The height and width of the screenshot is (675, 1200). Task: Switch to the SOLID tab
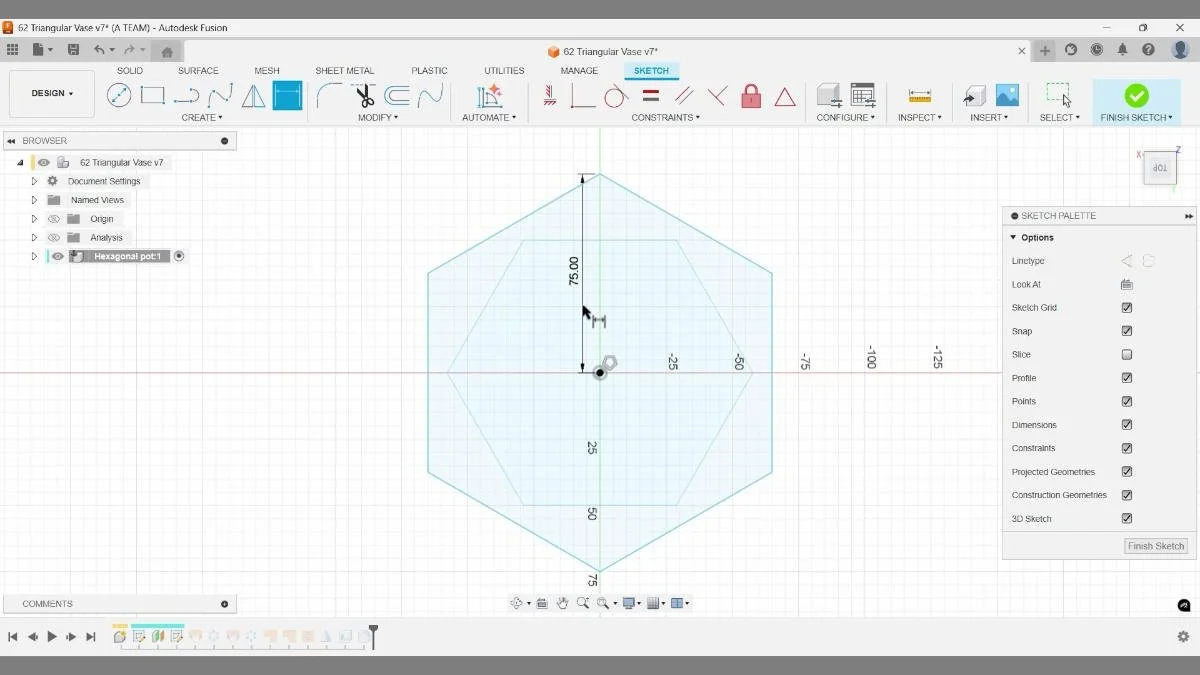(x=129, y=70)
